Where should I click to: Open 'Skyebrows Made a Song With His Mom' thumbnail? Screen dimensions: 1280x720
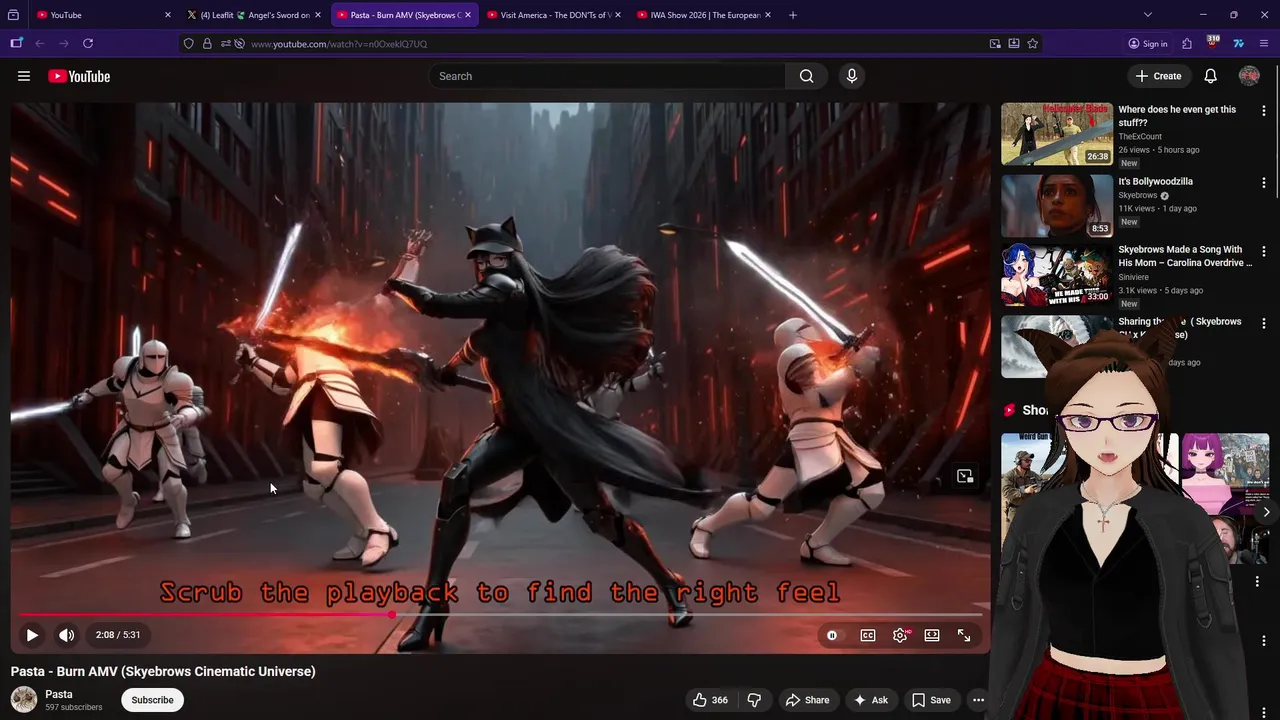(1057, 274)
